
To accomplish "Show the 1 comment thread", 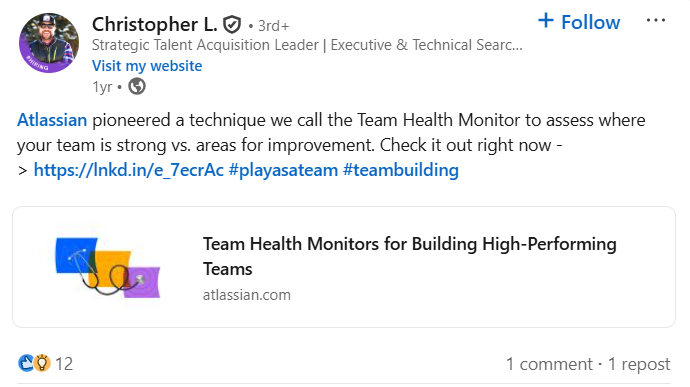I will click(x=549, y=364).
